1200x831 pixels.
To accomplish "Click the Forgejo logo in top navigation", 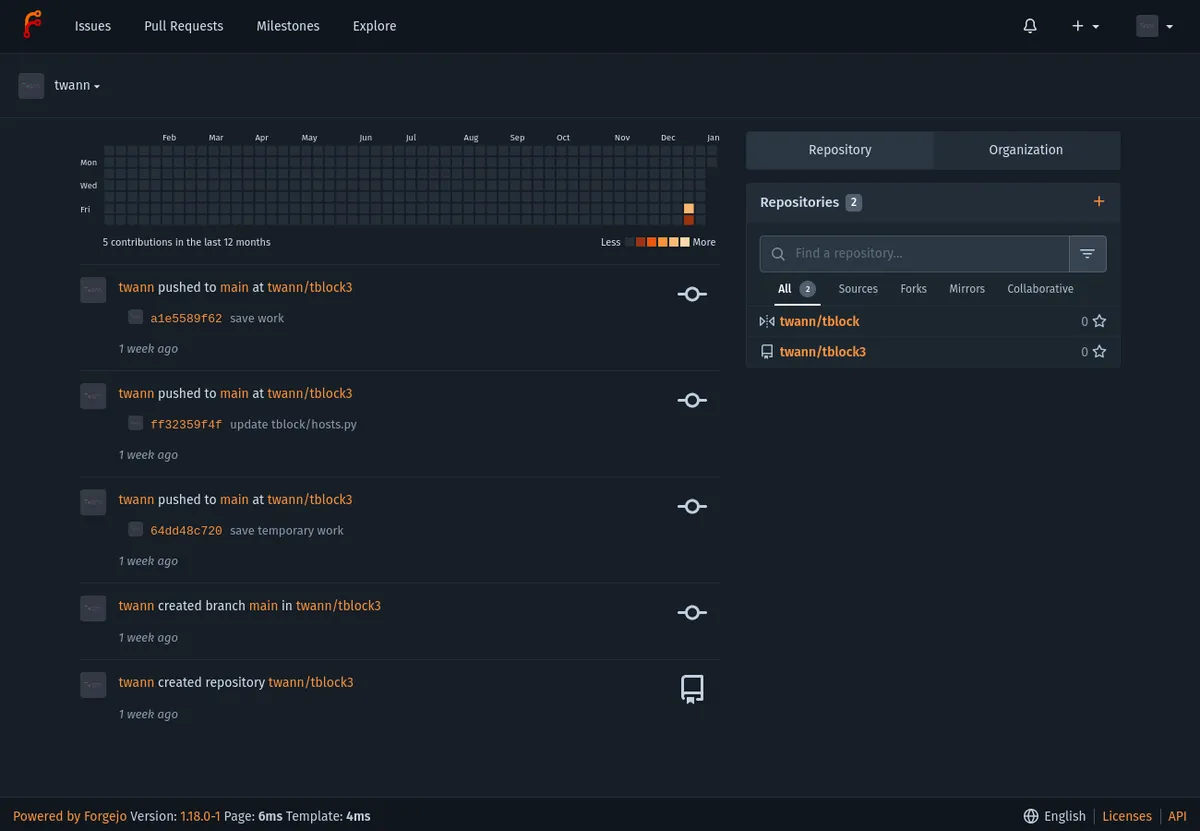I will click(x=31, y=25).
